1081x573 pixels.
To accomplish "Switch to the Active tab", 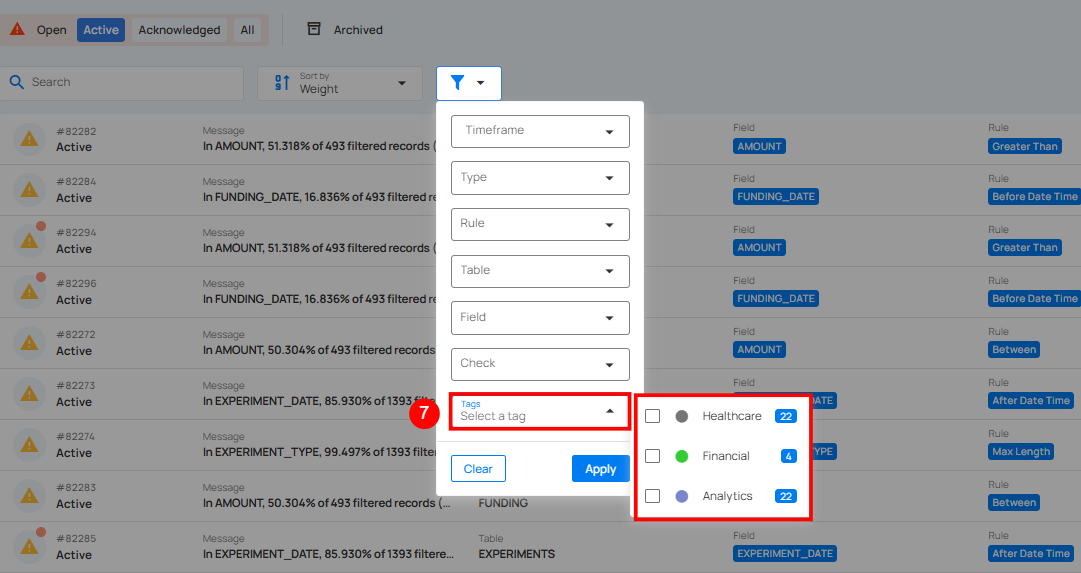I will pyautogui.click(x=101, y=30).
